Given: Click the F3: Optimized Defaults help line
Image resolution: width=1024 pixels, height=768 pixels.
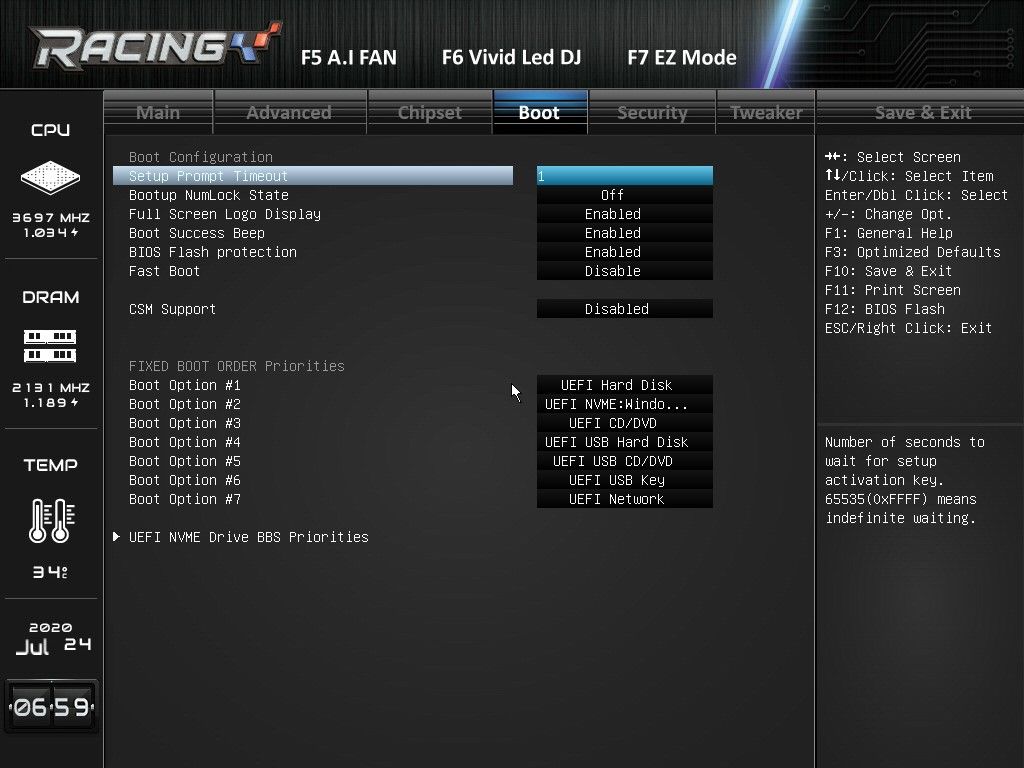Looking at the screenshot, I should tap(912, 251).
